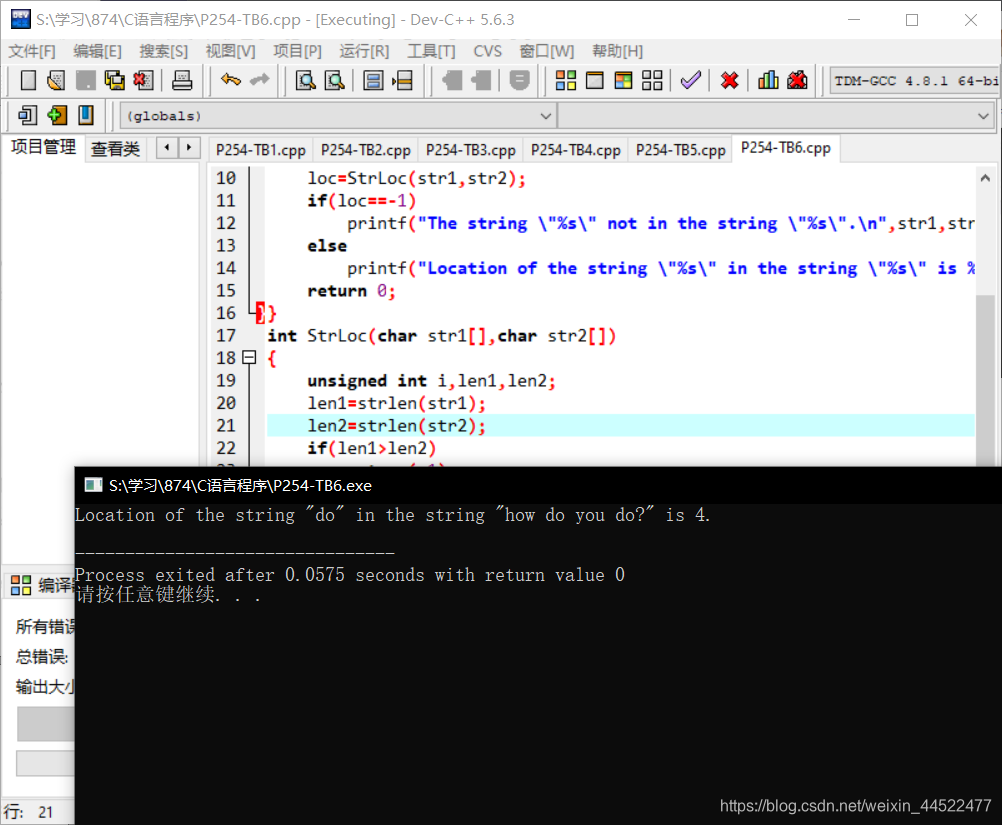The width and height of the screenshot is (1002, 825).
Task: Click the red X Stop Execution icon
Action: 729,81
